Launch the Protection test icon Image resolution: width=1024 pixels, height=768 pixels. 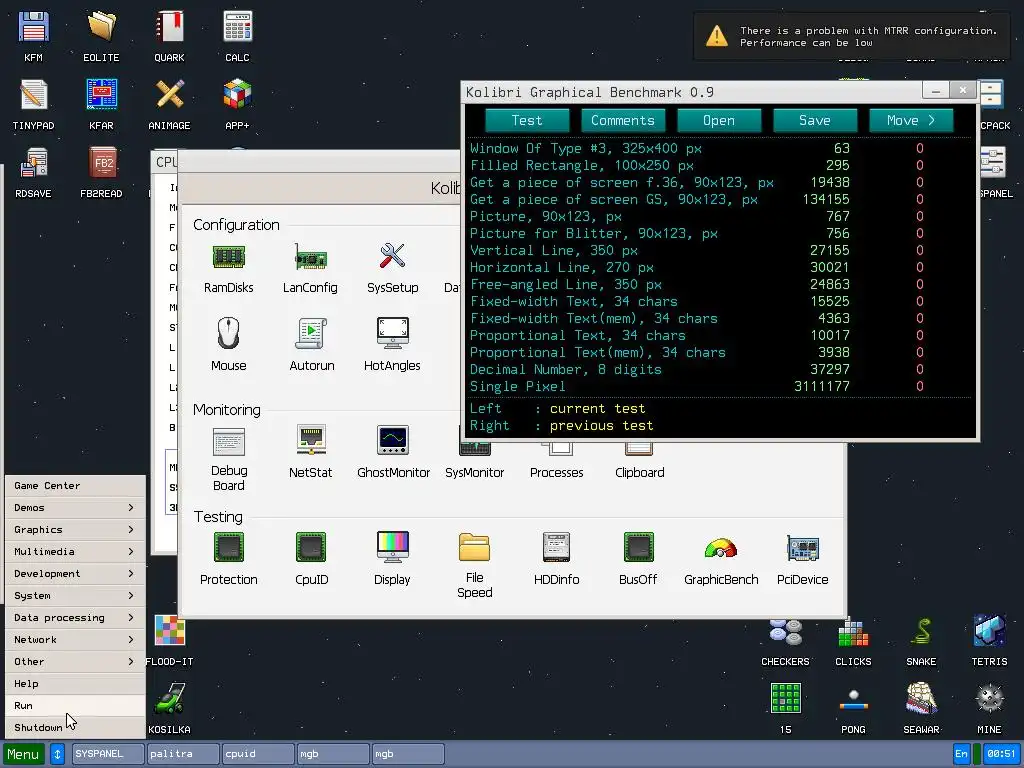coord(229,547)
